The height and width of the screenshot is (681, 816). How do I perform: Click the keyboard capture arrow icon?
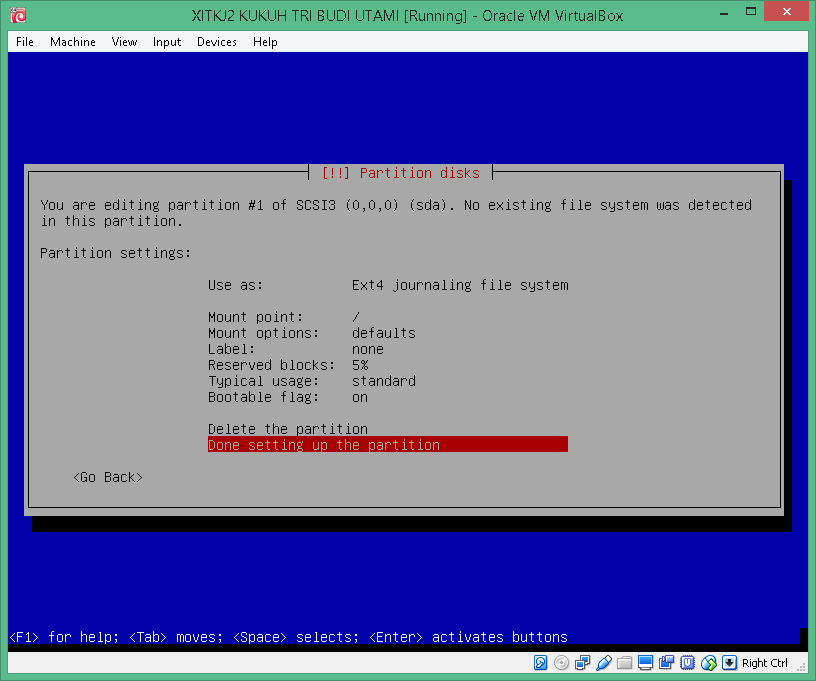coord(729,662)
